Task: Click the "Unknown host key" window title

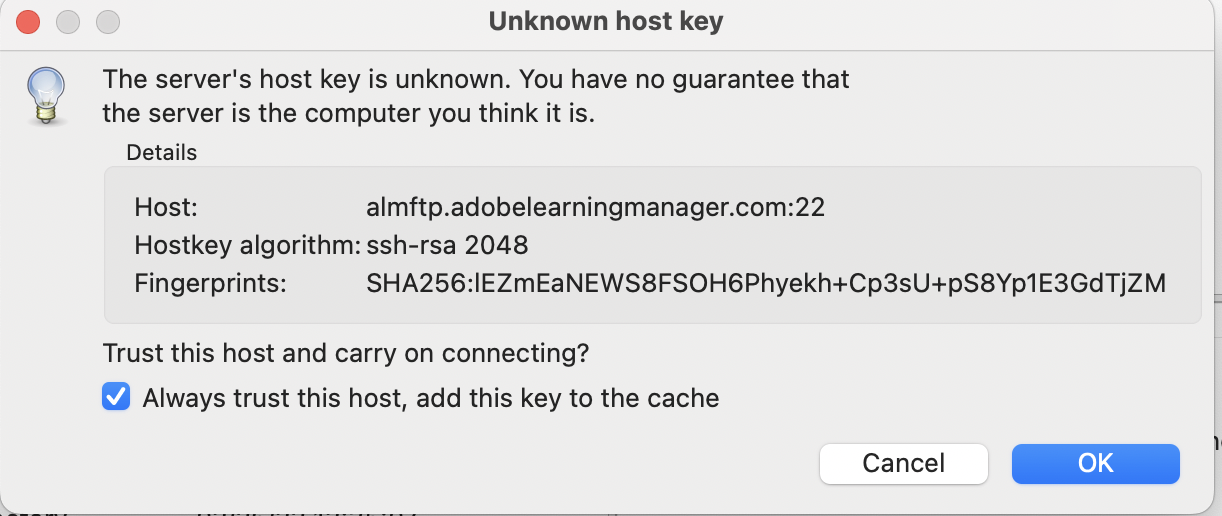Action: click(605, 21)
